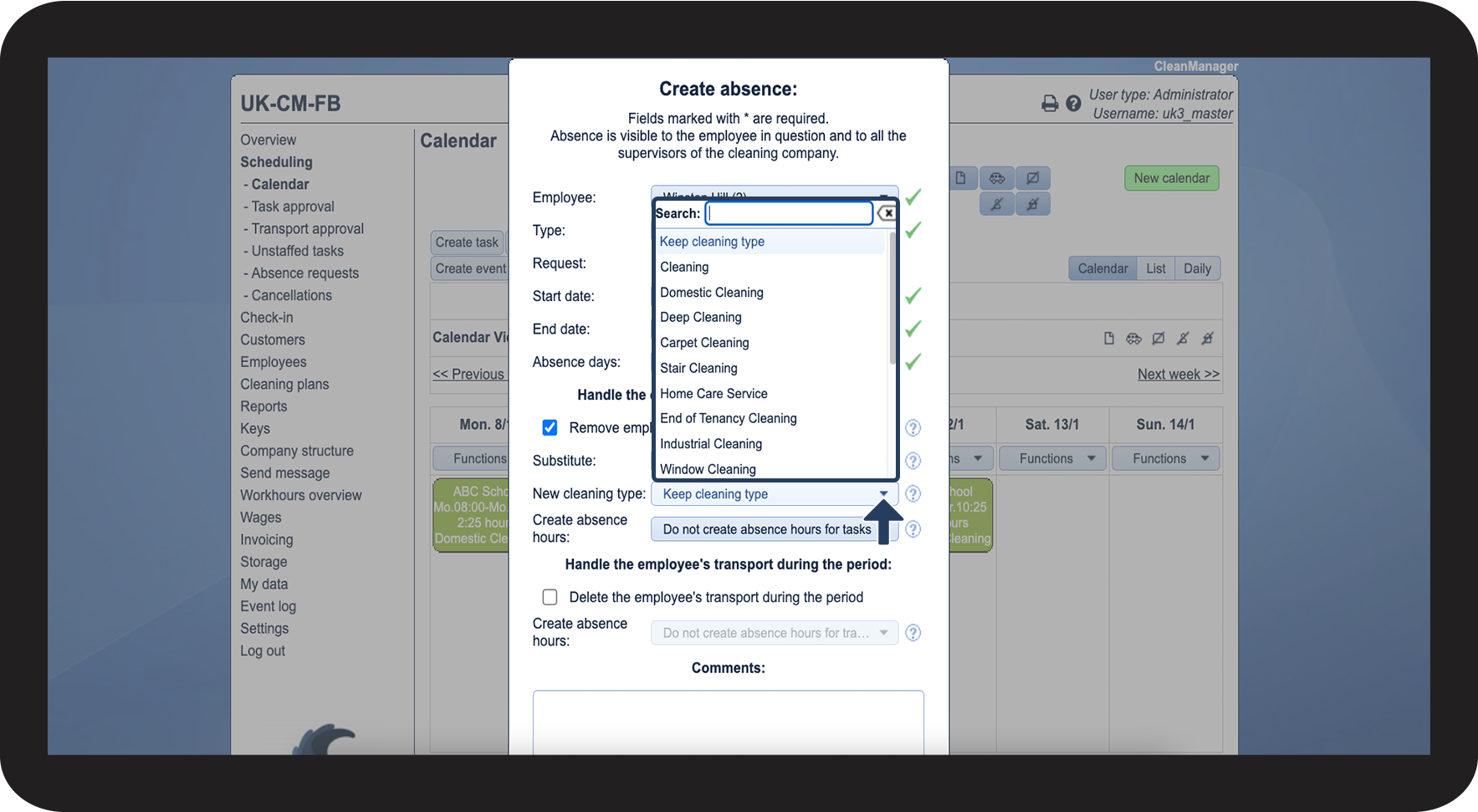The height and width of the screenshot is (812, 1478).
Task: Click the cleaning type list scrollbar
Action: tap(892, 297)
